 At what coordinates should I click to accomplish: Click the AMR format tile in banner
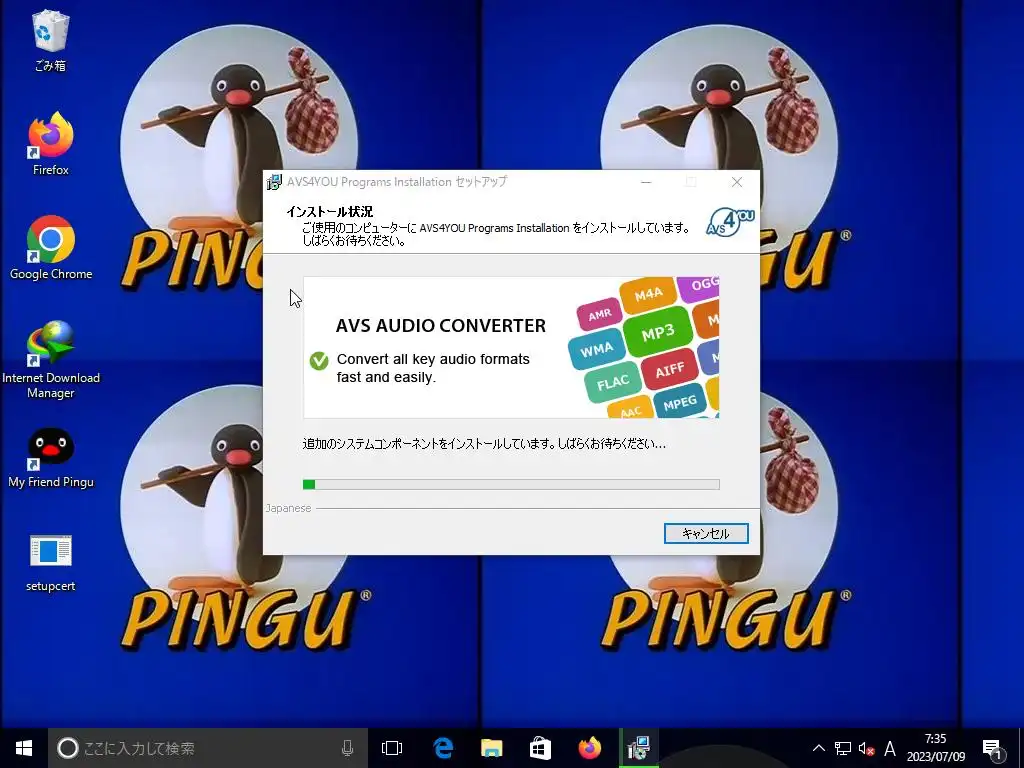(x=600, y=315)
